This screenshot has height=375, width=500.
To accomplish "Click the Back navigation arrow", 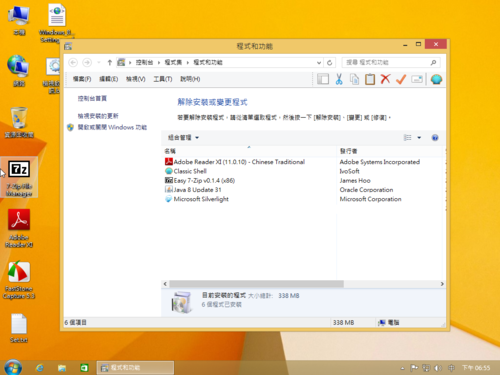I will [x=73, y=62].
